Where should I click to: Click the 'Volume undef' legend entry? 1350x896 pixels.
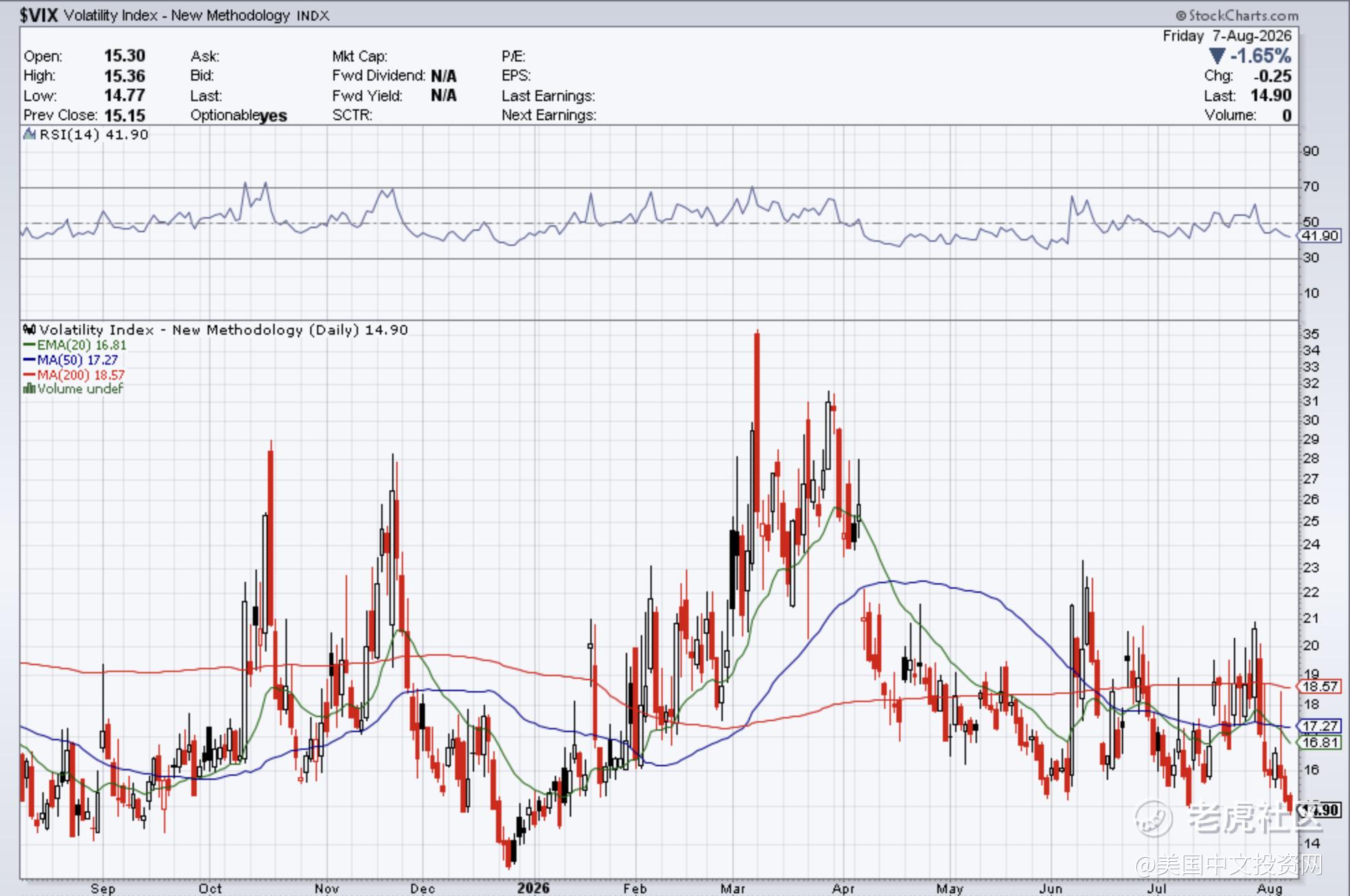pyautogui.click(x=81, y=389)
